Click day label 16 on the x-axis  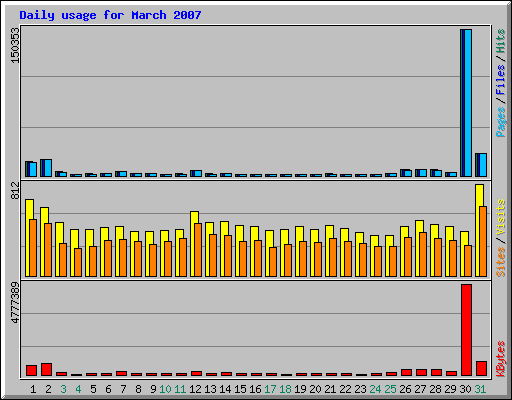click(255, 389)
